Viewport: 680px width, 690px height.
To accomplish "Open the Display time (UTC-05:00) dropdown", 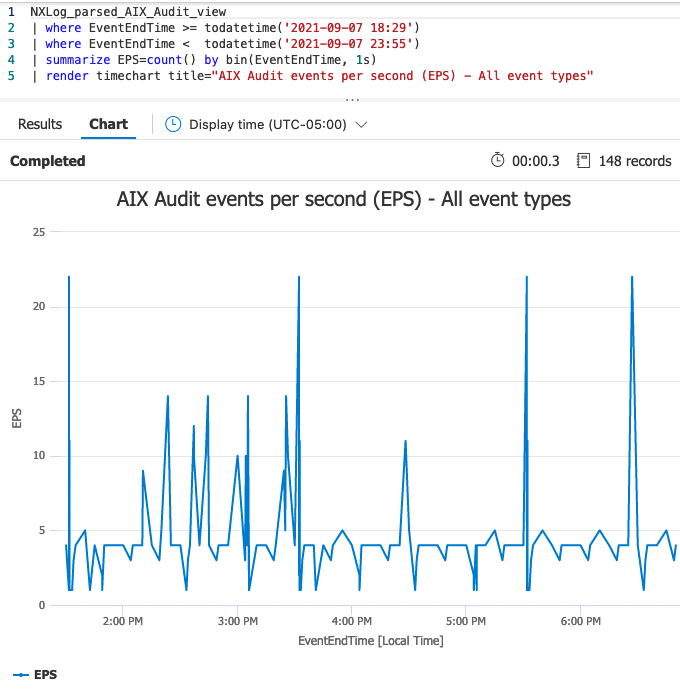I will (267, 124).
